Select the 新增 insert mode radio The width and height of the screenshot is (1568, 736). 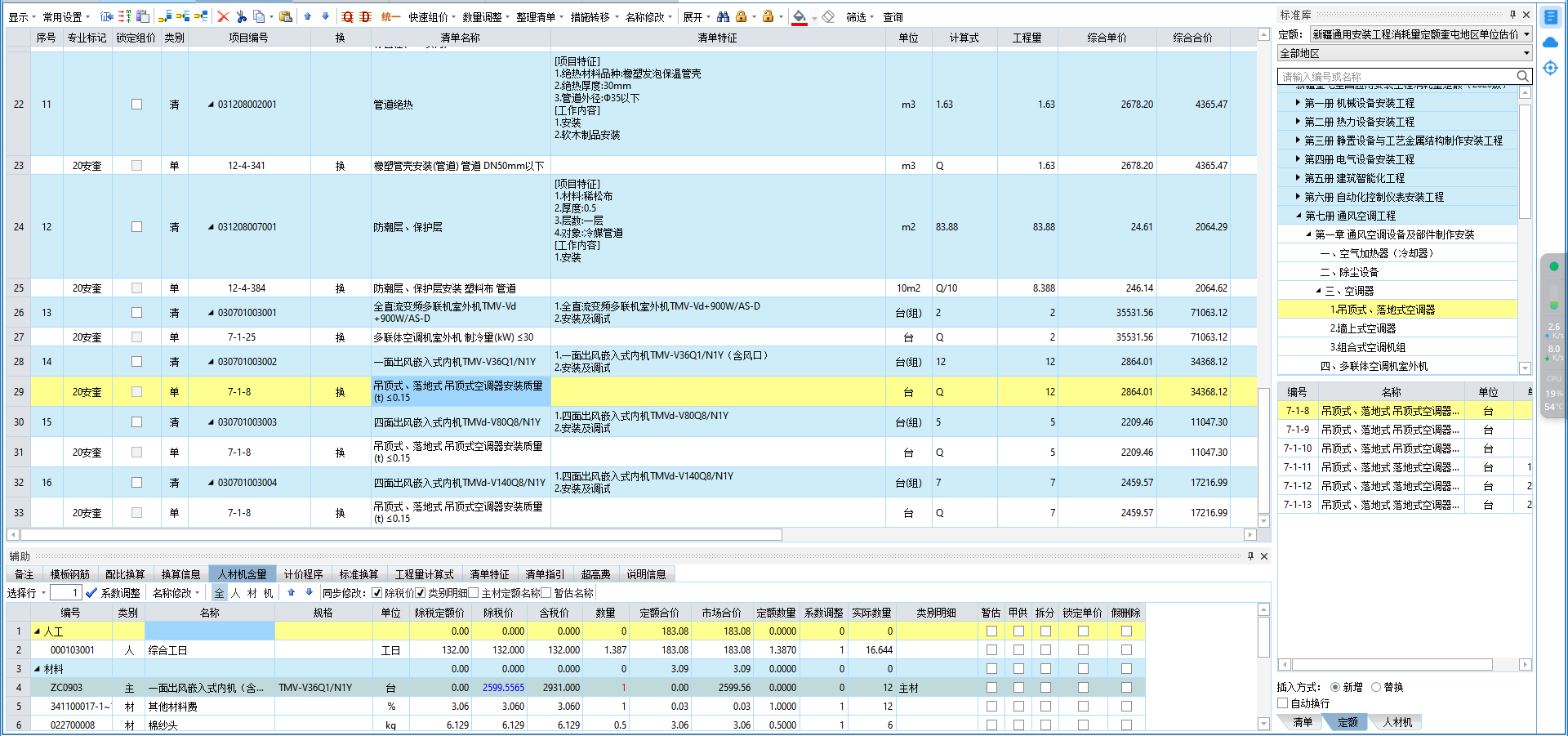1335,687
